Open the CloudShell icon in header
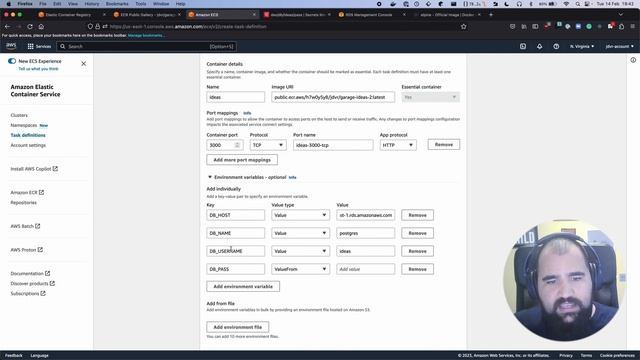The width and height of the screenshot is (640, 360). (523, 47)
